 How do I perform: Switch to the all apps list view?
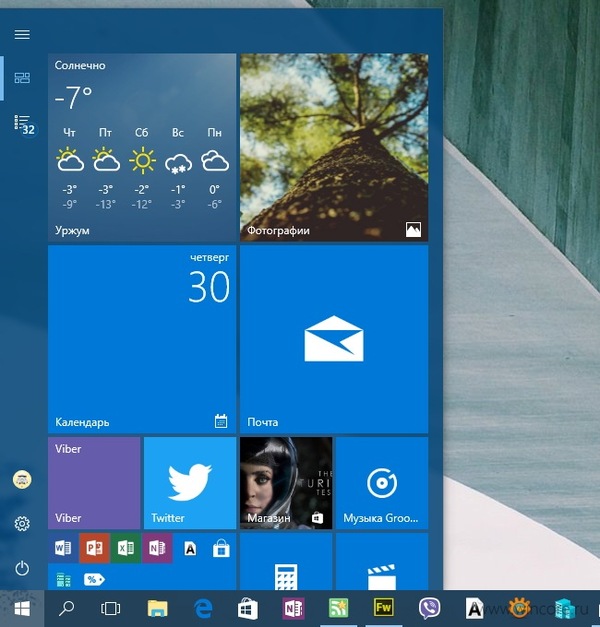click(22, 123)
